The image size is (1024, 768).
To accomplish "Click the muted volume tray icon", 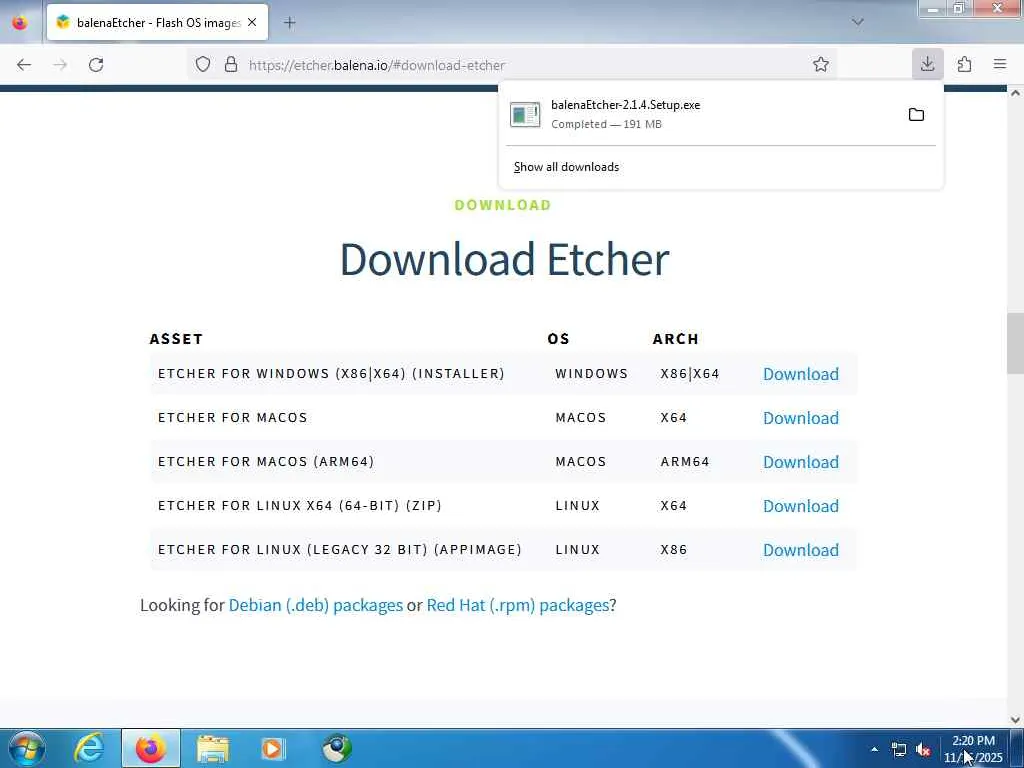I will (923, 750).
